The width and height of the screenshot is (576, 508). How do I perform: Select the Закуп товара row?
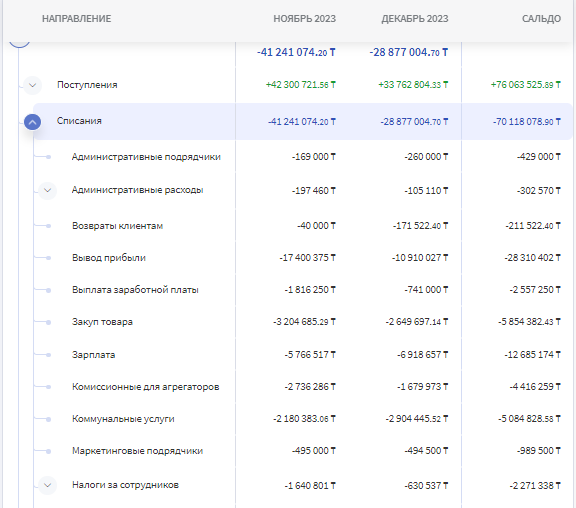point(303,322)
